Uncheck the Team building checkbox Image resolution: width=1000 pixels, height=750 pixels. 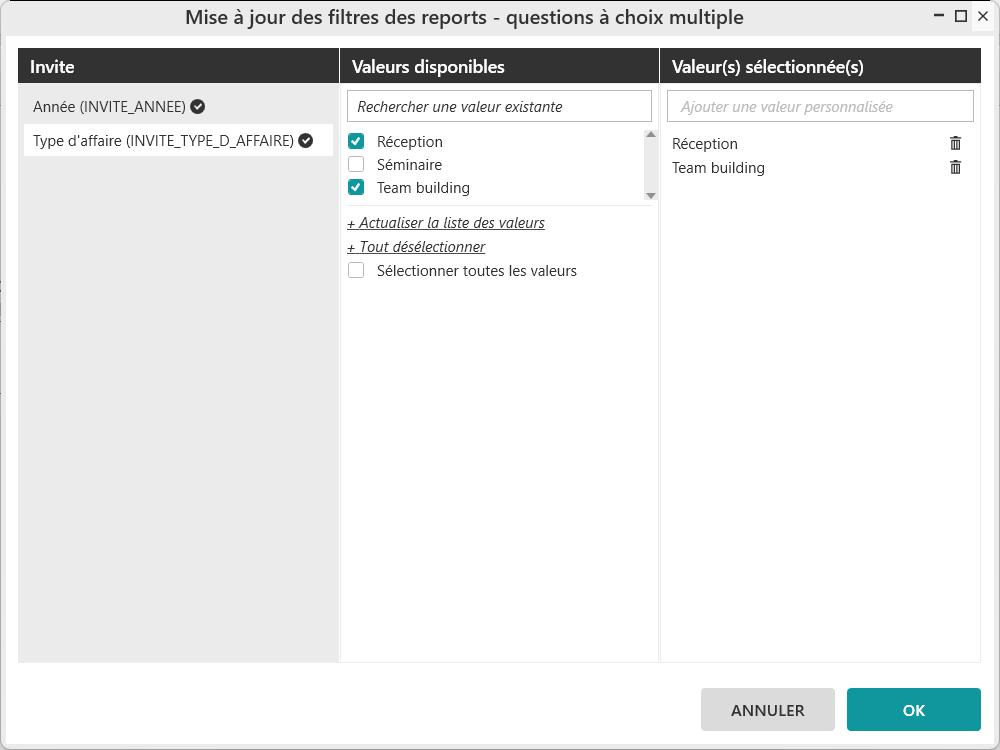(x=356, y=187)
